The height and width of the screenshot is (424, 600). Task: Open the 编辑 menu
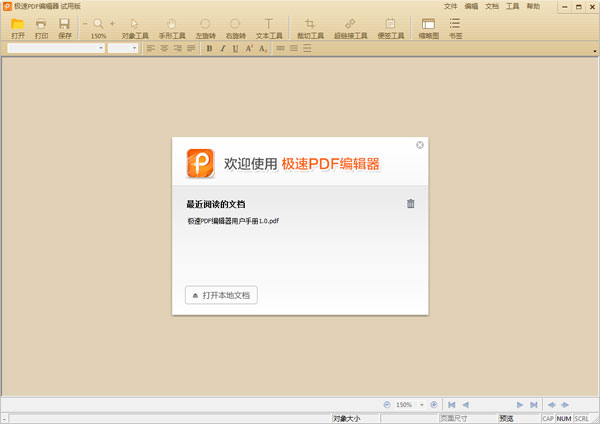[x=471, y=6]
